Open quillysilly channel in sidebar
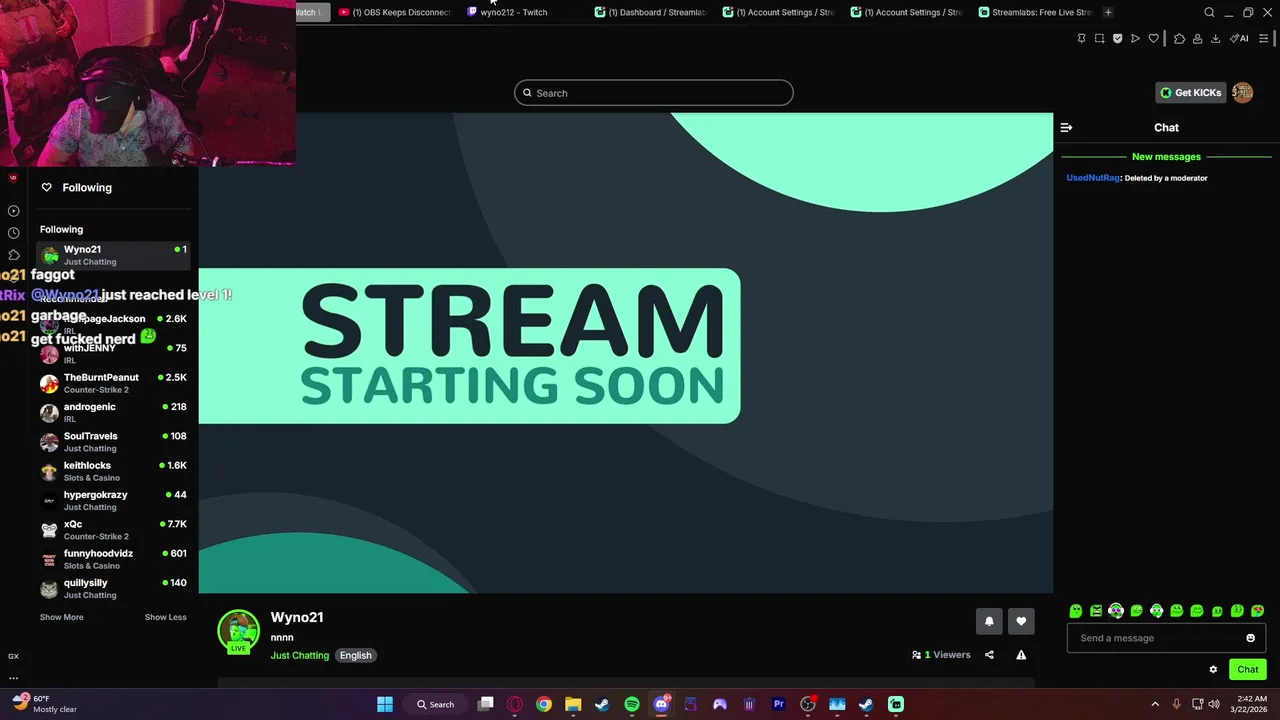Image resolution: width=1280 pixels, height=720 pixels. coord(113,588)
